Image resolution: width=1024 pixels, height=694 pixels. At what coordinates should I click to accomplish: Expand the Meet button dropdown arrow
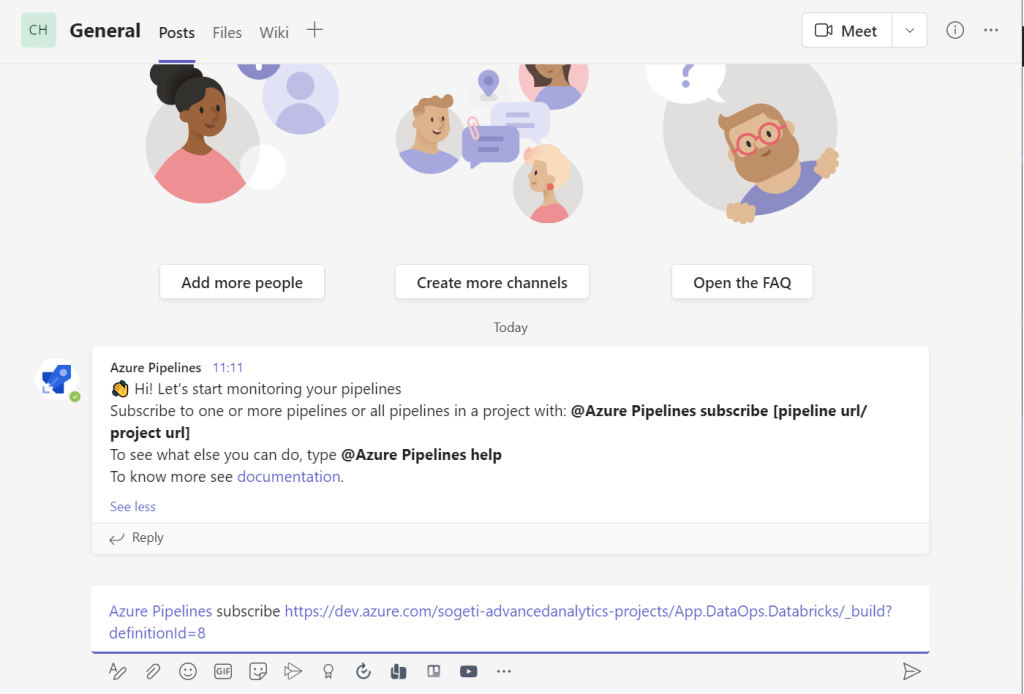point(909,30)
